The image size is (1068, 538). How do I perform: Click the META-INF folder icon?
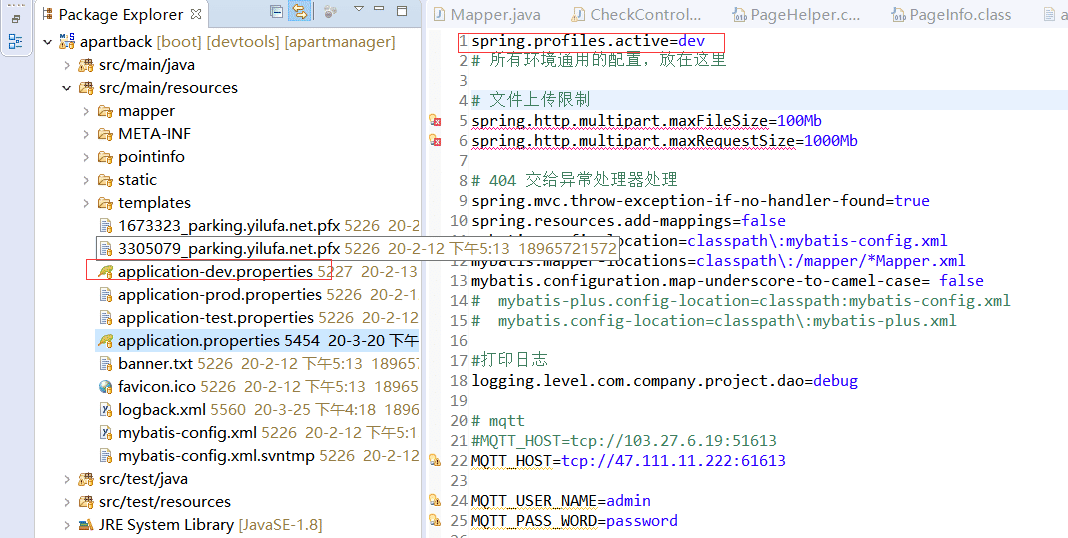[105, 134]
